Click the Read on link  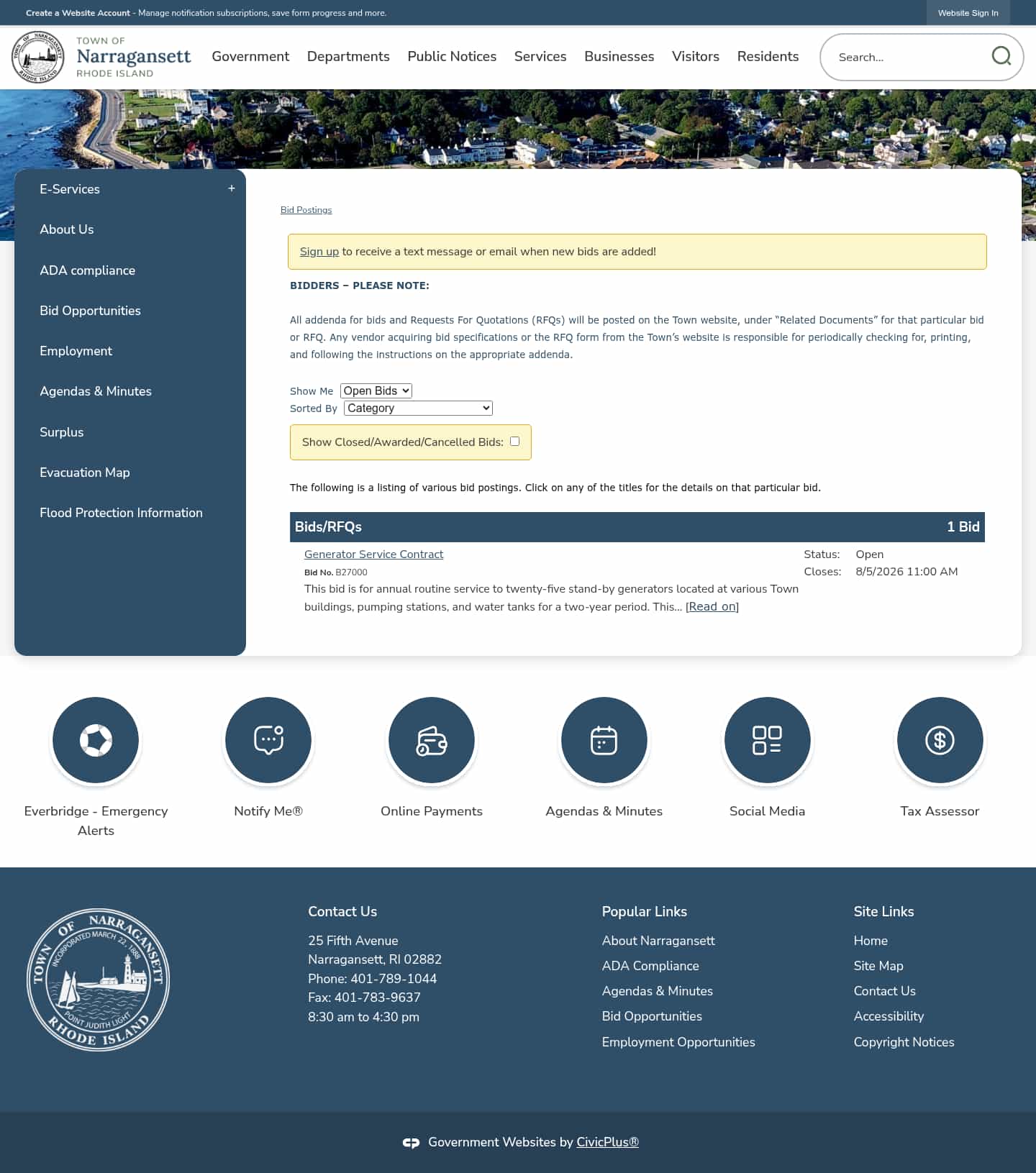pyautogui.click(x=712, y=606)
